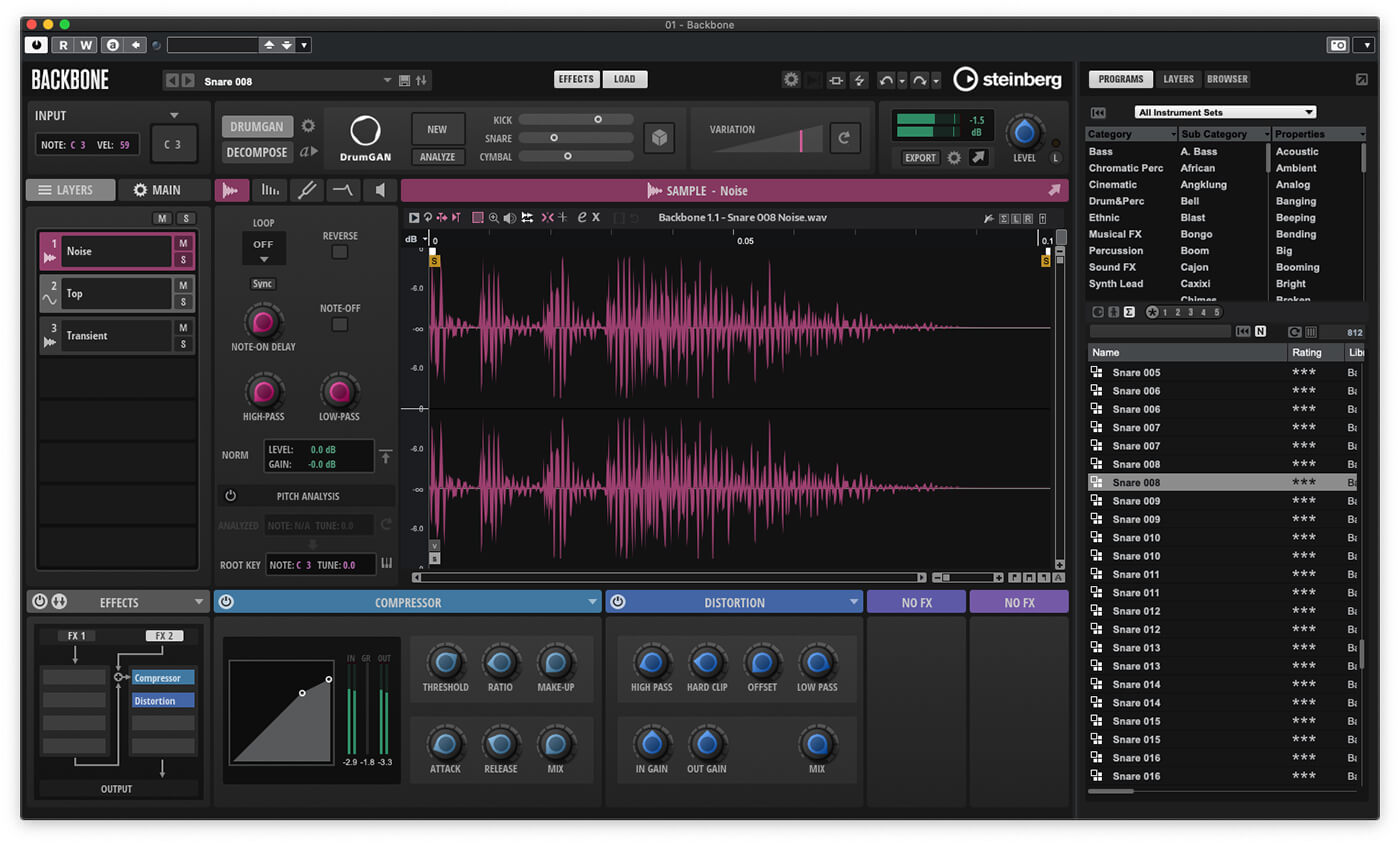Click the pink square selection icon in sample toolbar

[478, 217]
